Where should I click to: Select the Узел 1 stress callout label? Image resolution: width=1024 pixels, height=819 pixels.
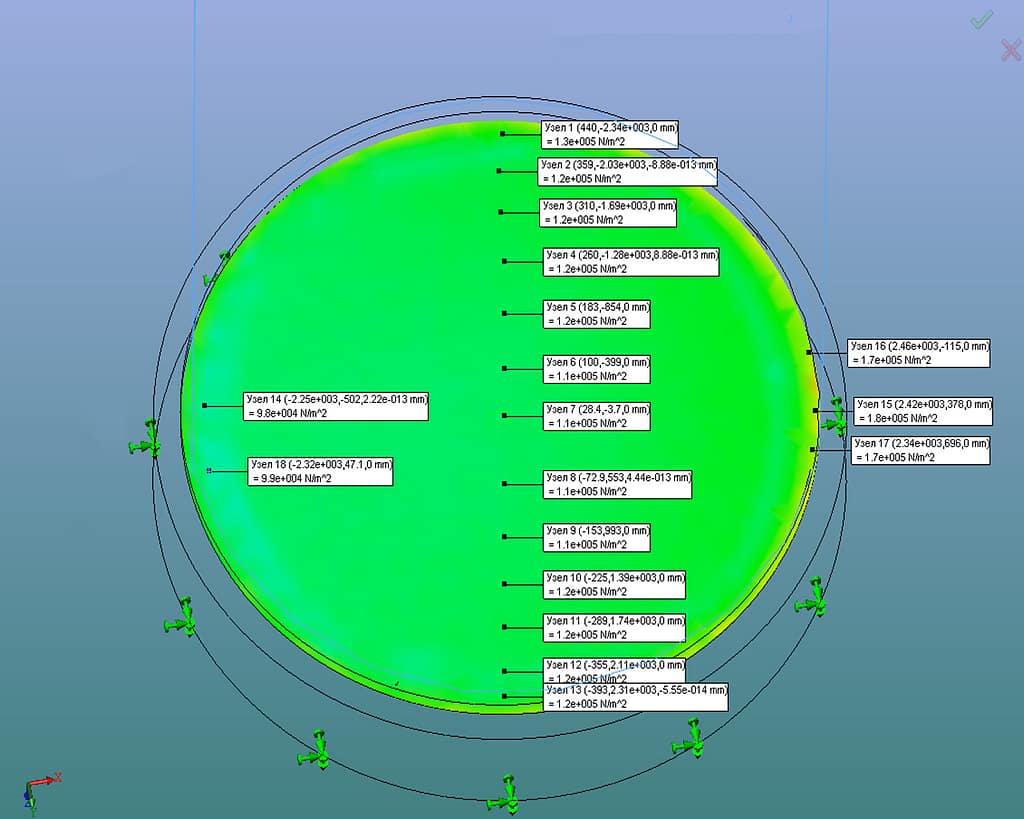[610, 135]
